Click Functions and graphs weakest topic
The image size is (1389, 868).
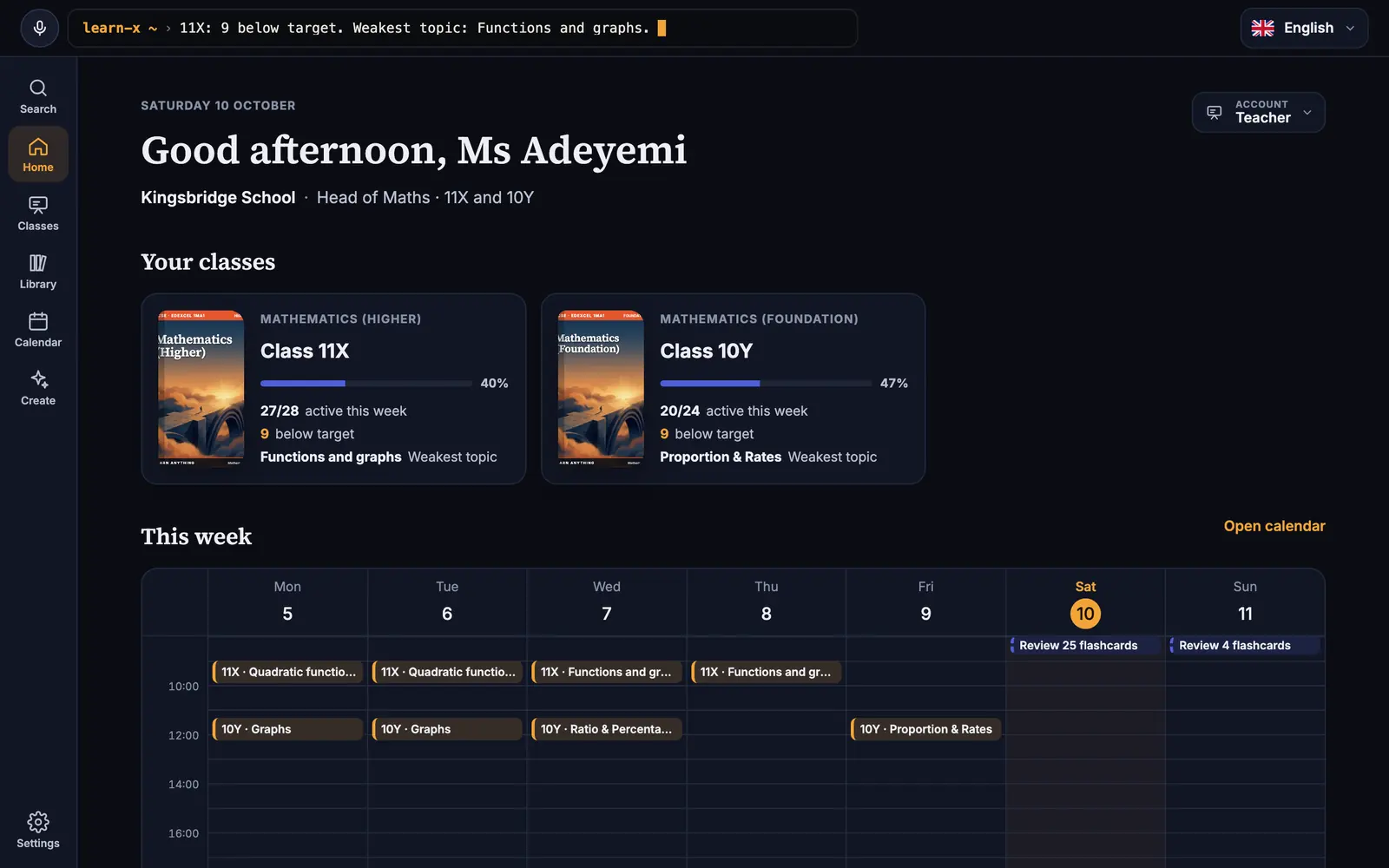pos(331,457)
